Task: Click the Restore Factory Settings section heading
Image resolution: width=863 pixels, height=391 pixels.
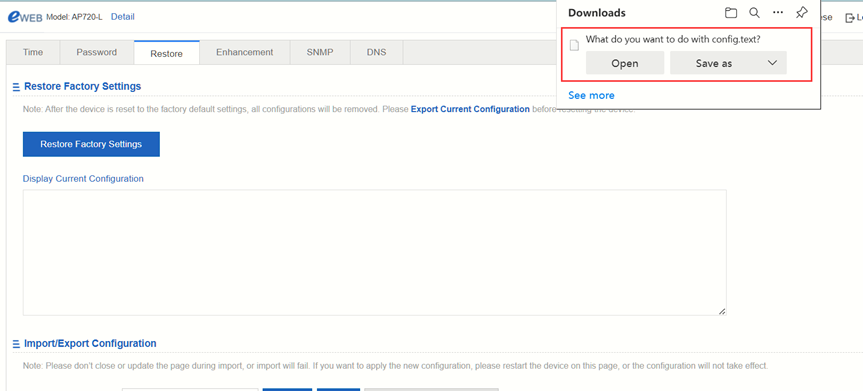Action: pos(83,86)
